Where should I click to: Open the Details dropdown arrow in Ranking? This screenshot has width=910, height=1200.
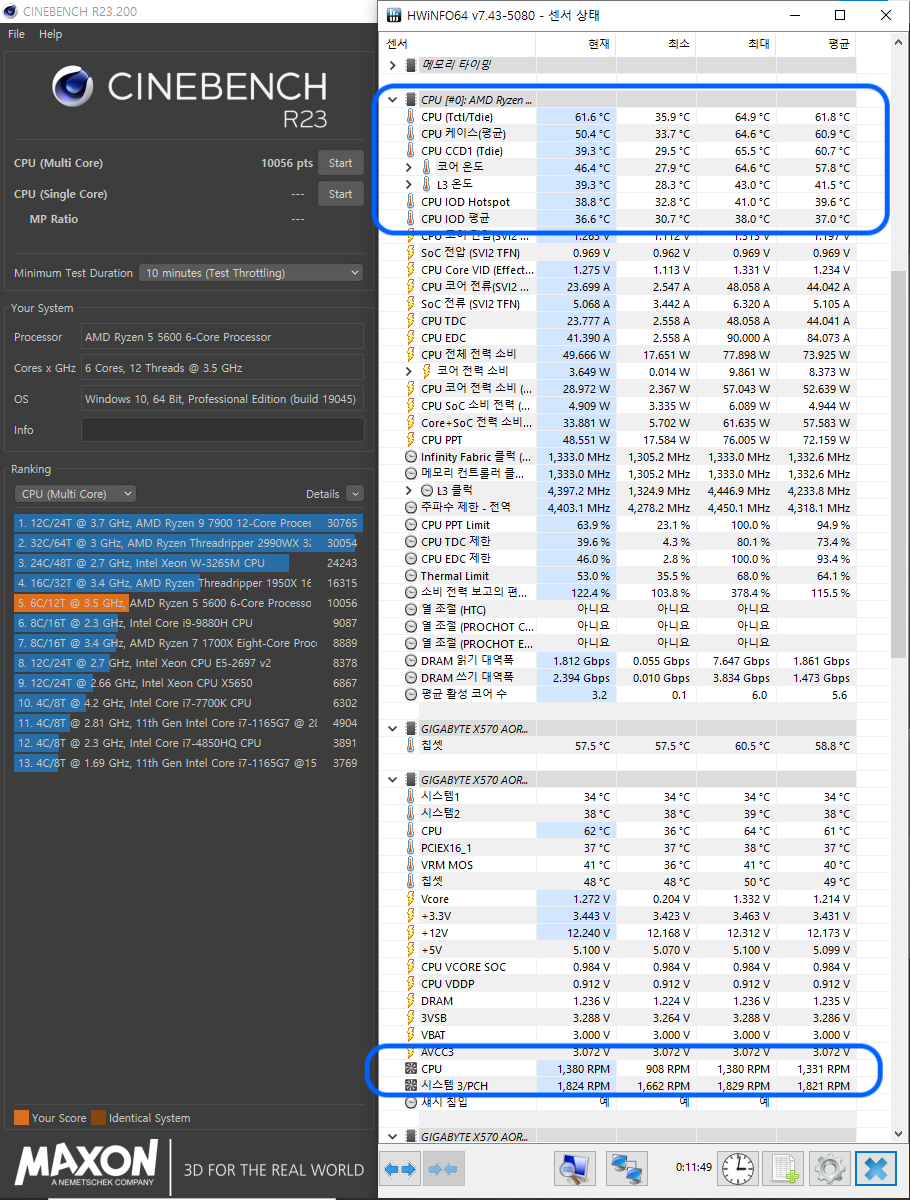pos(355,494)
